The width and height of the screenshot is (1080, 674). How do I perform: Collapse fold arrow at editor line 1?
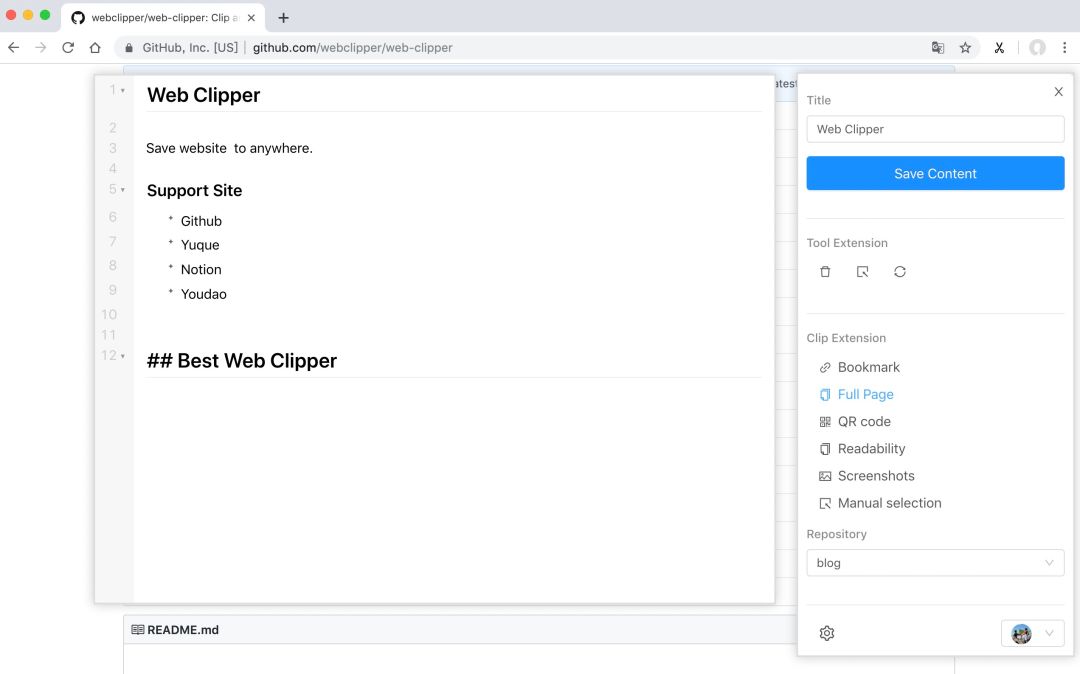tap(123, 91)
